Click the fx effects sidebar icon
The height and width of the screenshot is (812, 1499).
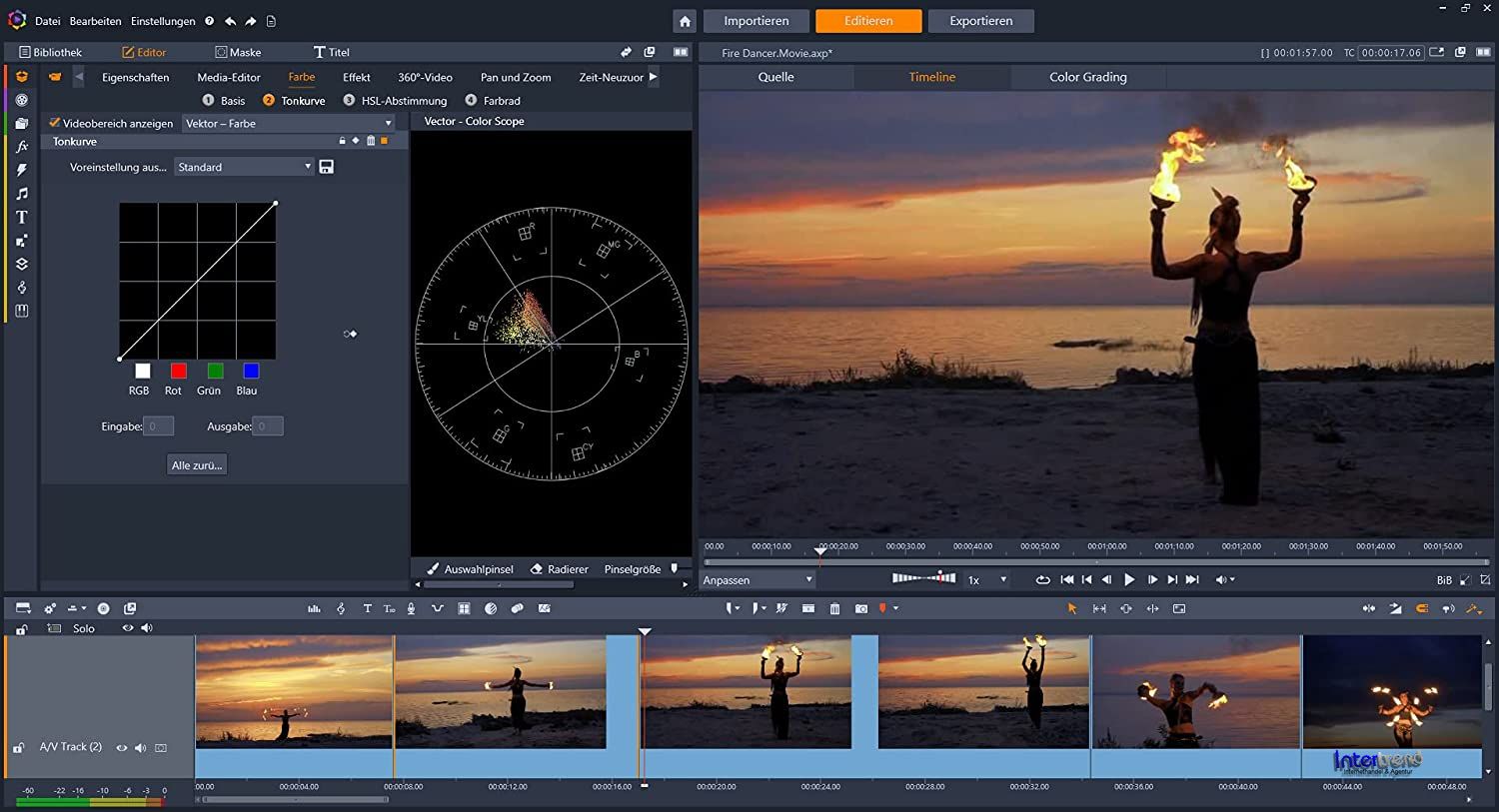pyautogui.click(x=21, y=147)
